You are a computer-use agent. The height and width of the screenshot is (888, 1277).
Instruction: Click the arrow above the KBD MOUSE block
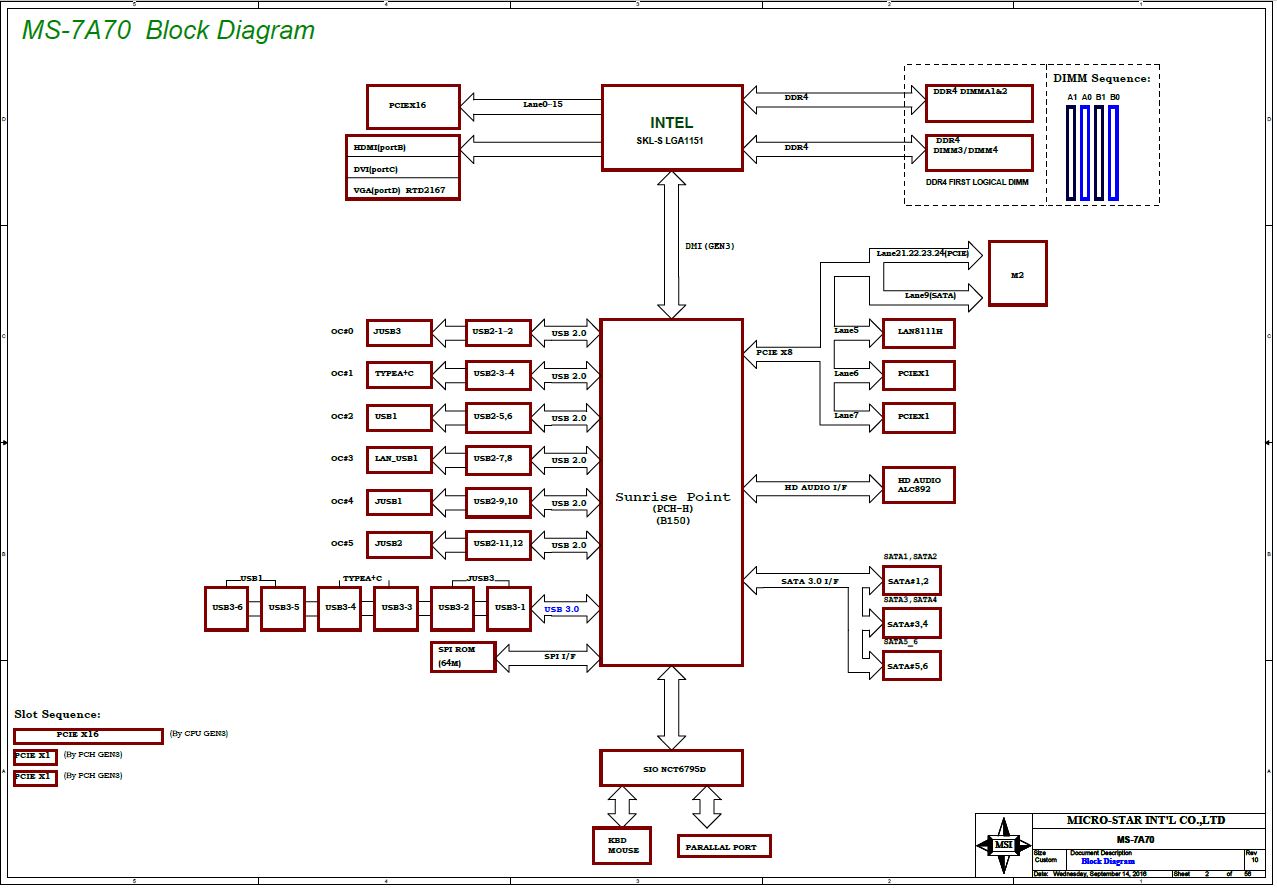(622, 806)
